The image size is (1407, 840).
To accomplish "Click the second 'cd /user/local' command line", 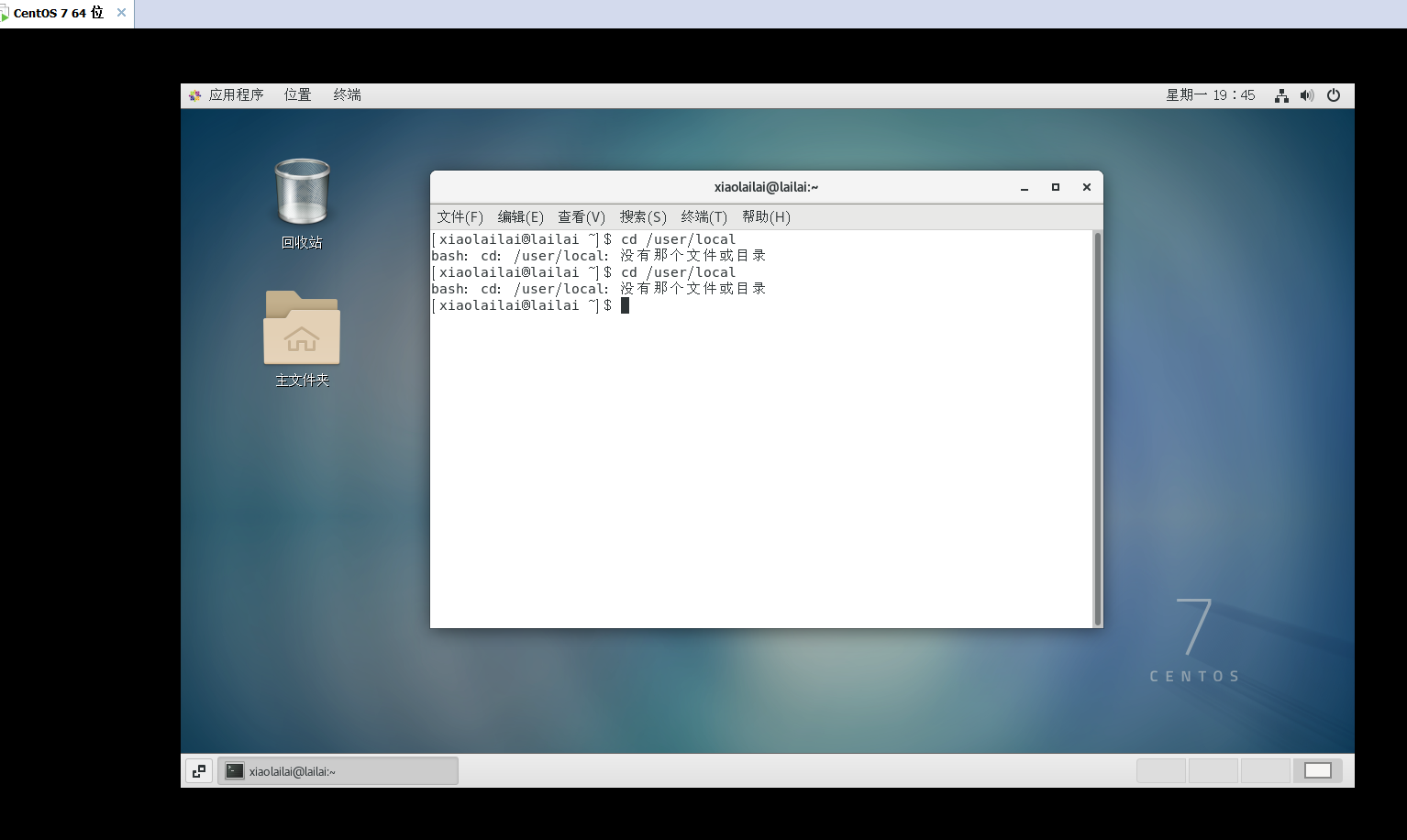I will tap(583, 272).
